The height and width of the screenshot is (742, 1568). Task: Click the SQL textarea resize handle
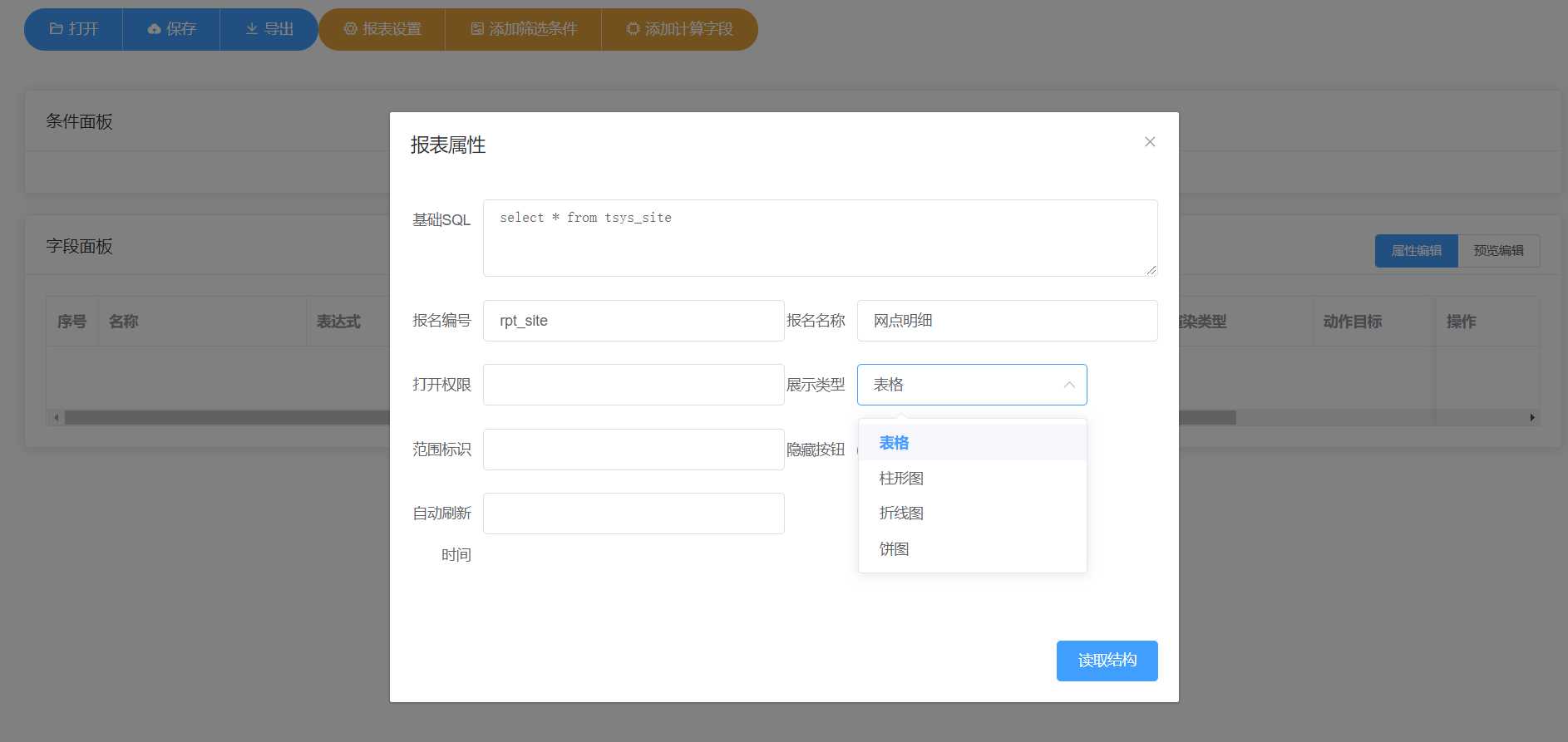pyautogui.click(x=1151, y=269)
